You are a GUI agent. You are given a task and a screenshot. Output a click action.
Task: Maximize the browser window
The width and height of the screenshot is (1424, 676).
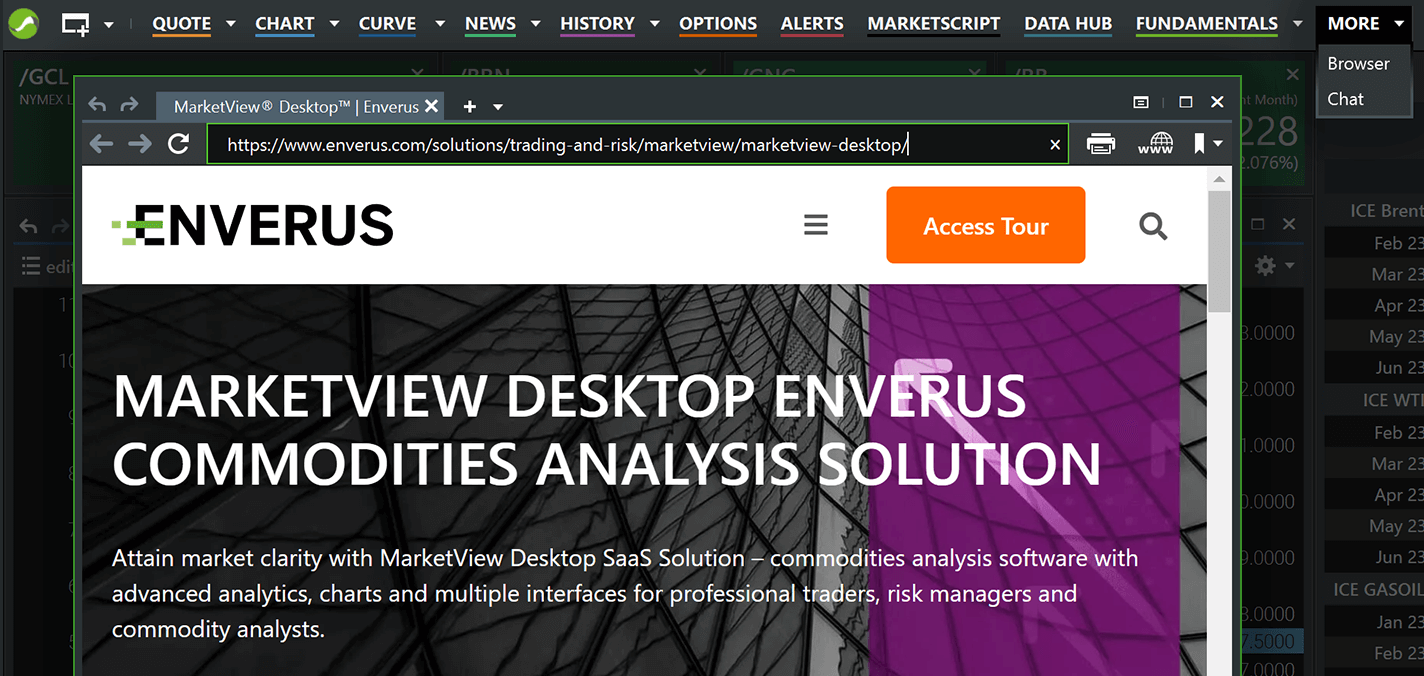(1186, 102)
